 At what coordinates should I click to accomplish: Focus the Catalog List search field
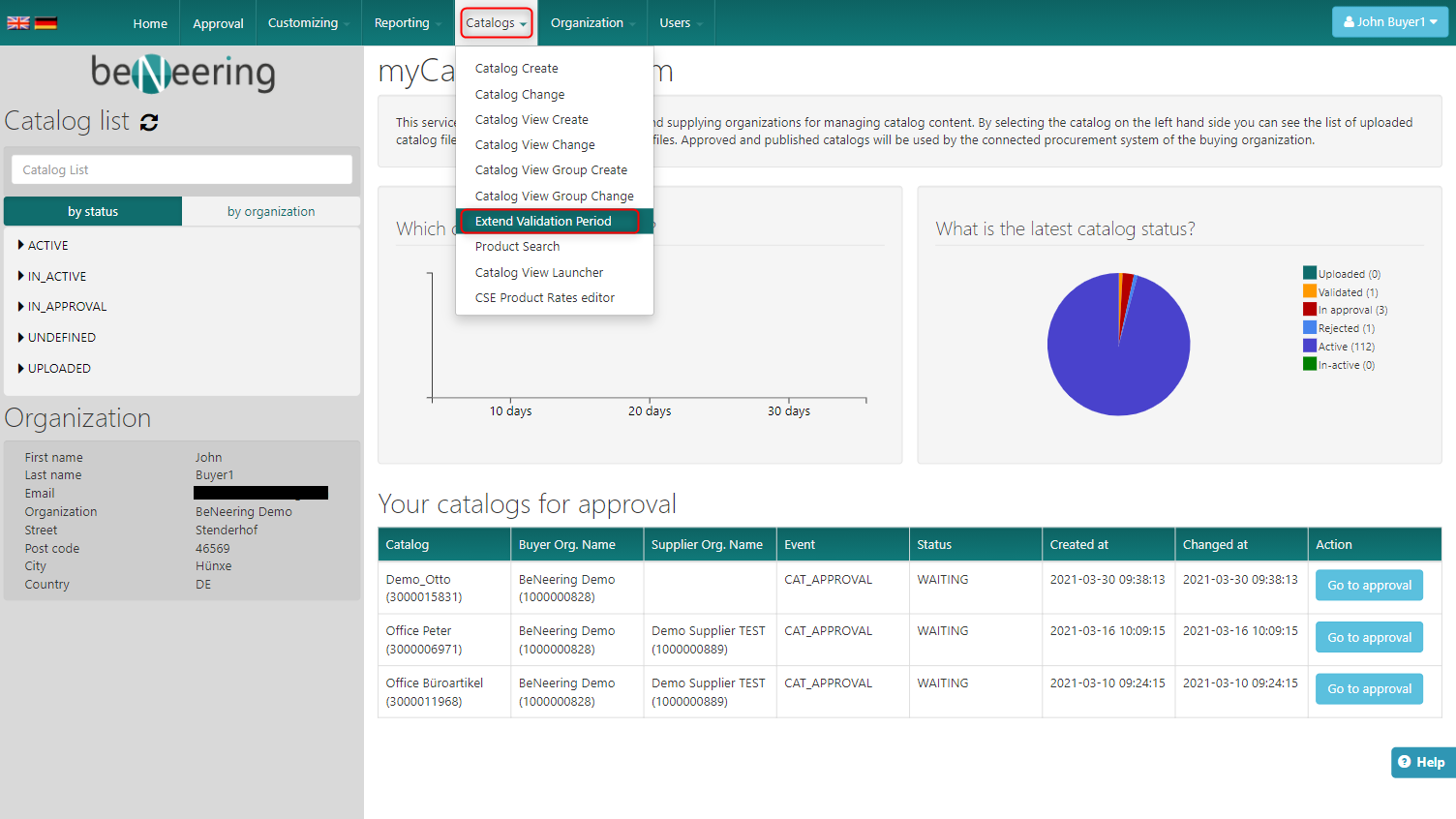[182, 170]
